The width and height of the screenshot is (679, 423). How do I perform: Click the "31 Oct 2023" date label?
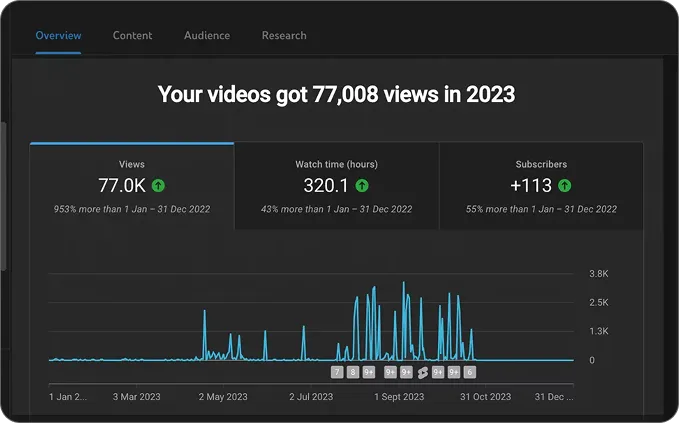pyautogui.click(x=485, y=397)
